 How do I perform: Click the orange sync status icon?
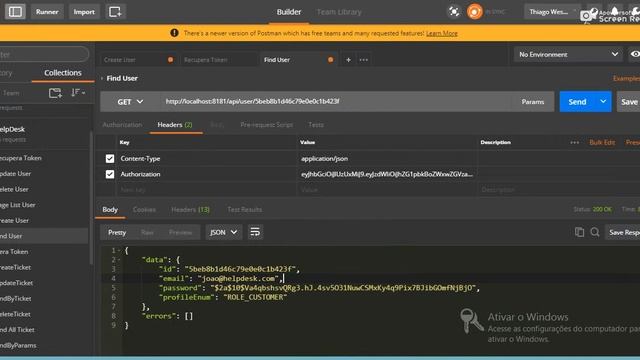coord(474,11)
